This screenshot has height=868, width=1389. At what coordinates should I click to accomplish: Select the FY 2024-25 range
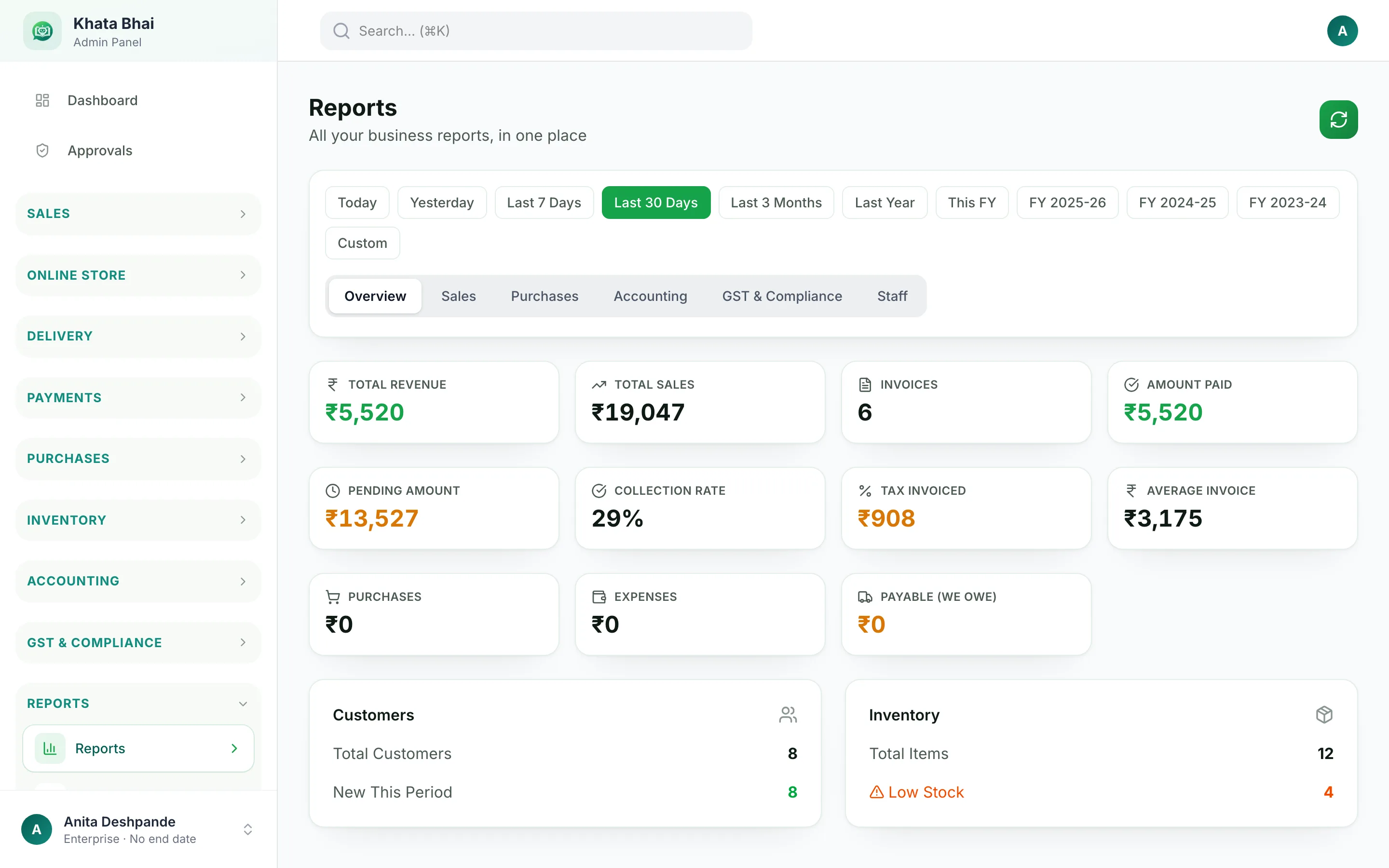[1177, 203]
